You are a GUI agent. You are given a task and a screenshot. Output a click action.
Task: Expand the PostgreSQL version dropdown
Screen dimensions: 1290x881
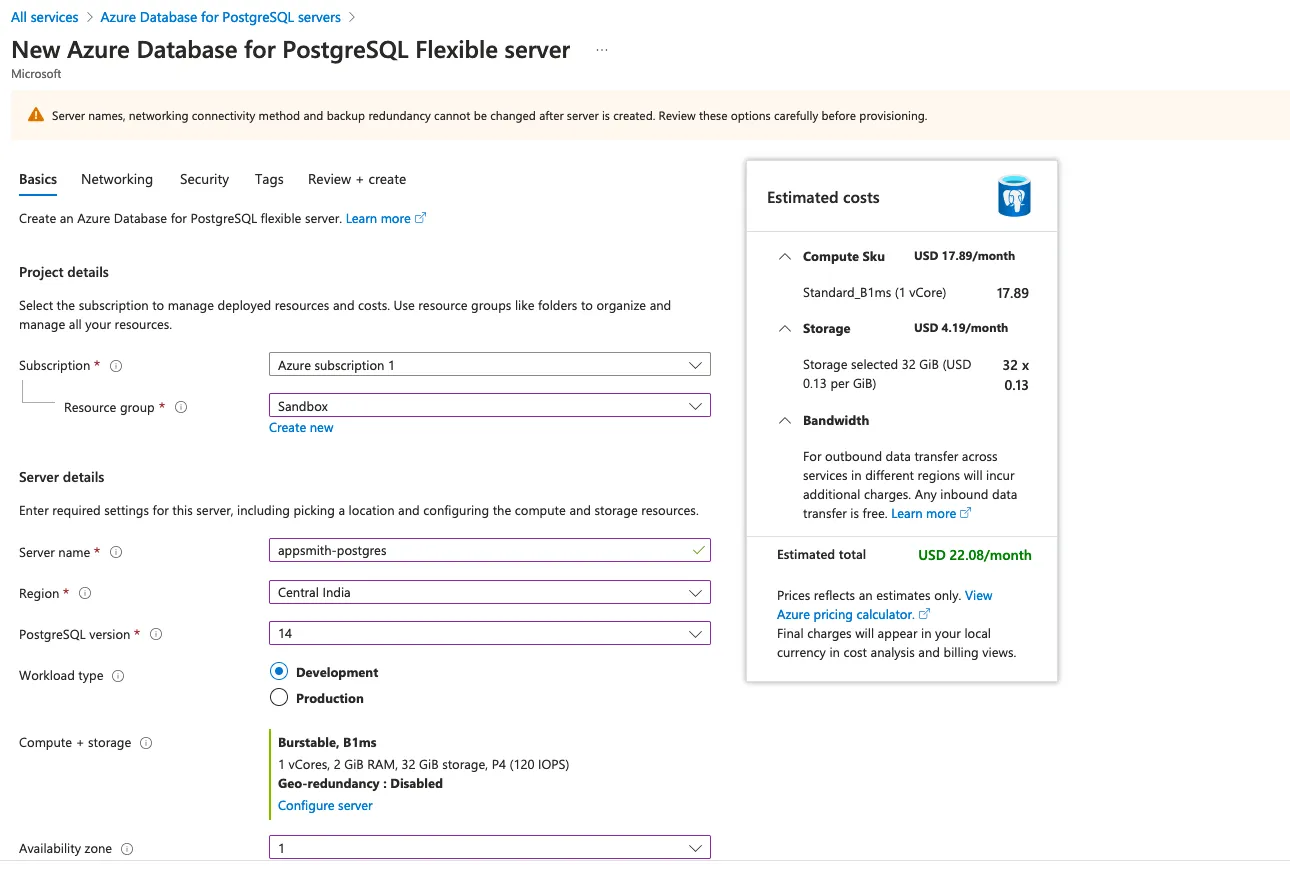(489, 634)
